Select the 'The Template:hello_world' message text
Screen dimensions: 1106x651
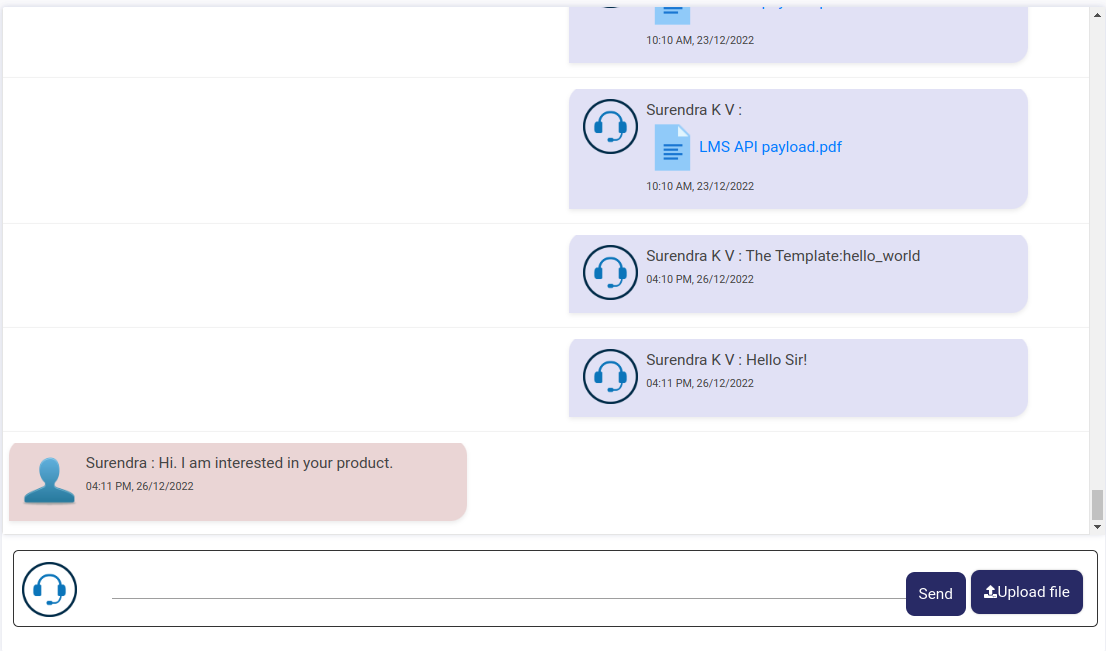coord(832,256)
